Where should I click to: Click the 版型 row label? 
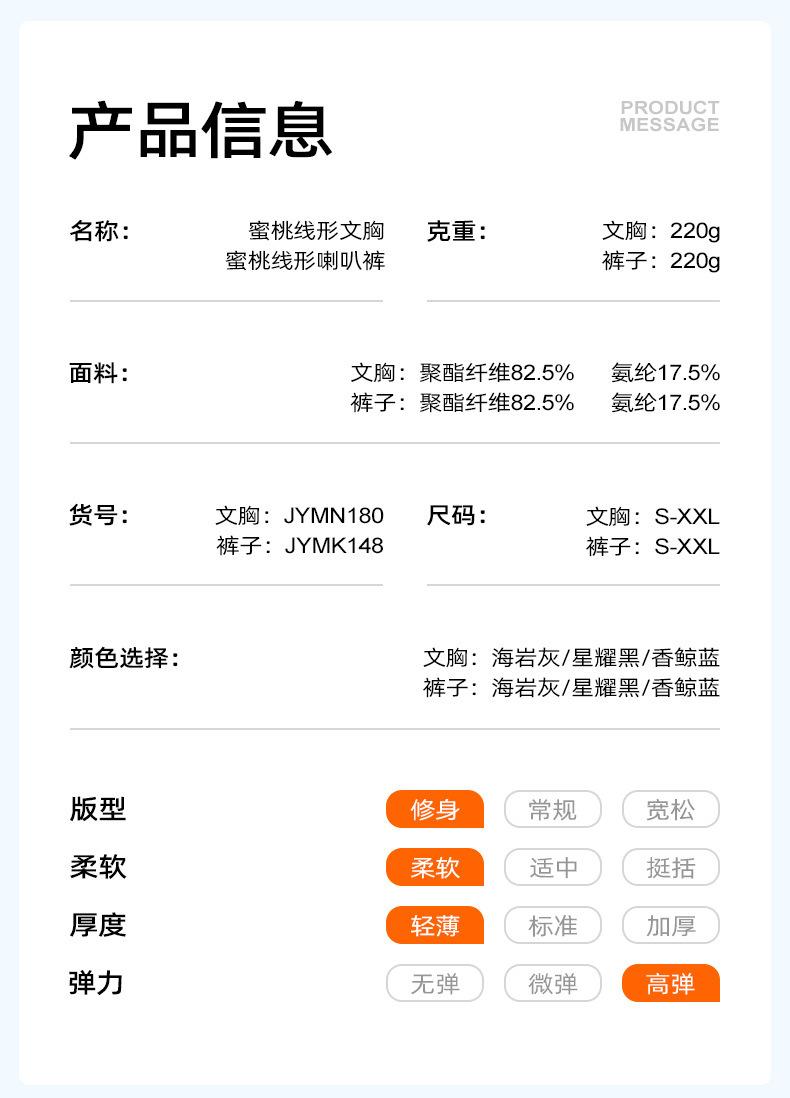[98, 809]
